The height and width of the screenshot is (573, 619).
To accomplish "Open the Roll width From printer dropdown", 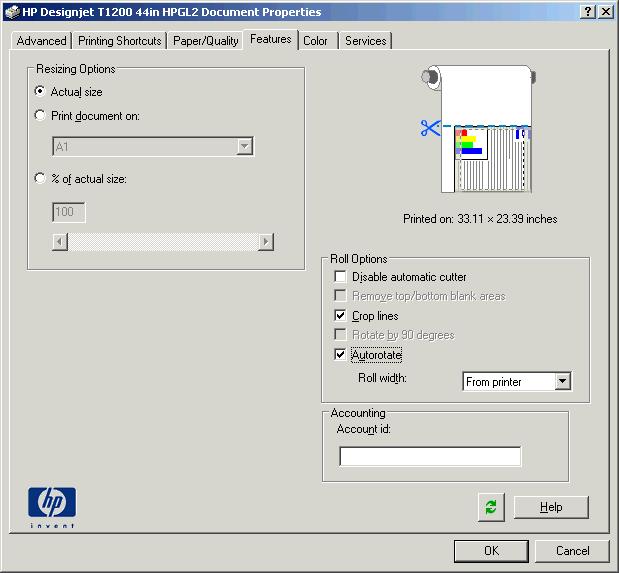I will 517,381.
